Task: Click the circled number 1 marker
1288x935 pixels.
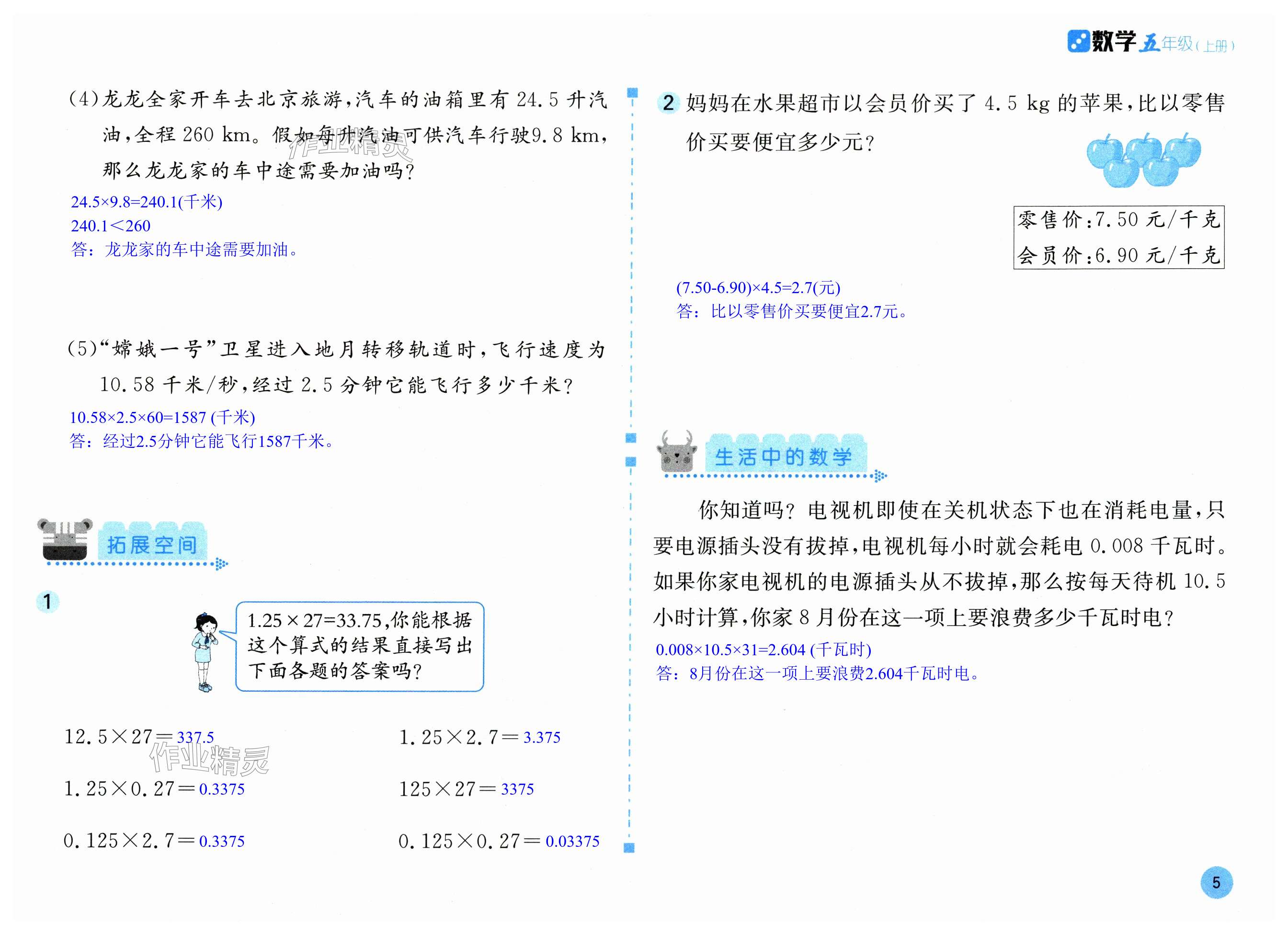Action: click(x=48, y=602)
